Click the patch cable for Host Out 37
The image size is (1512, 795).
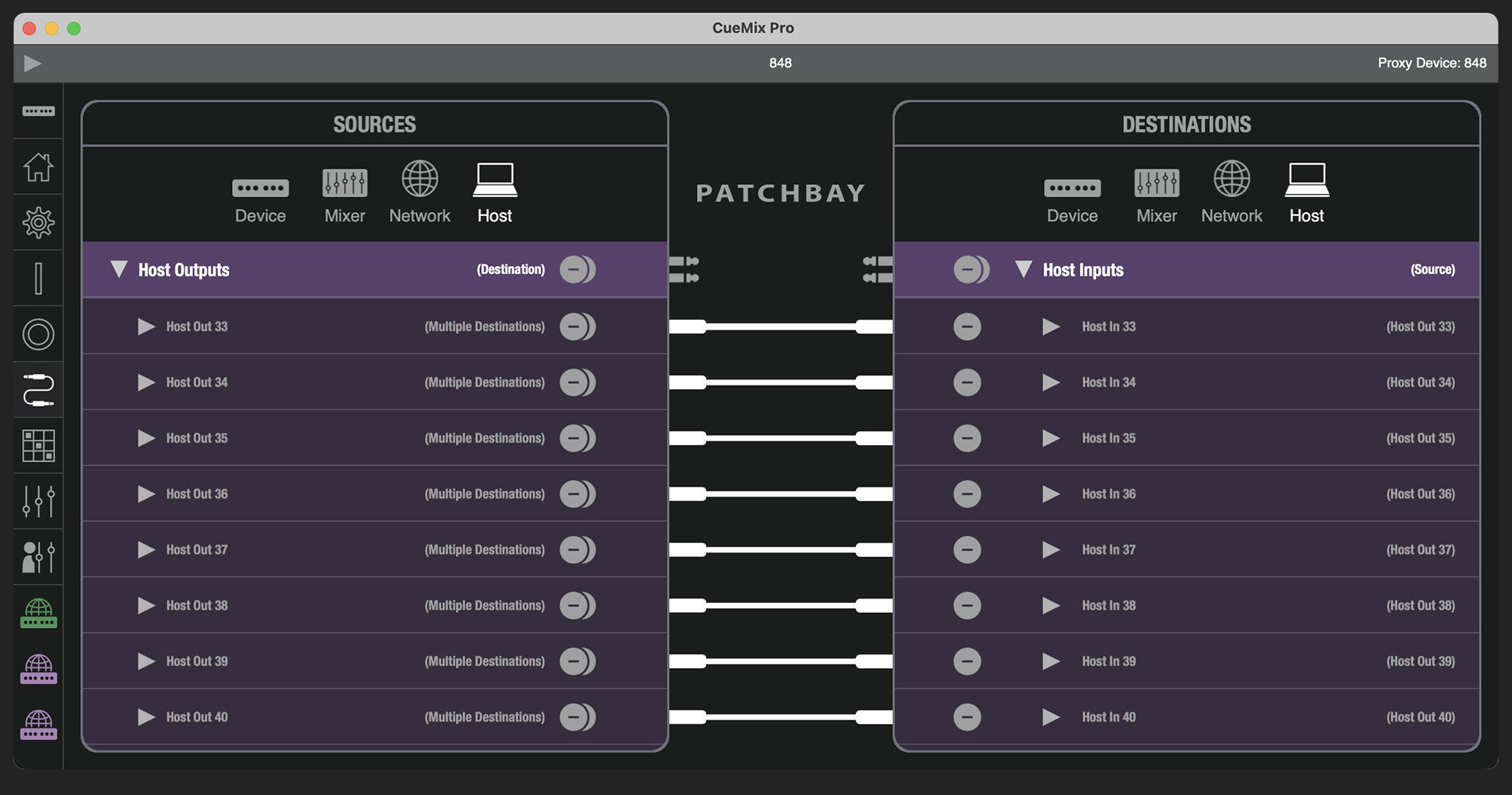click(780, 549)
